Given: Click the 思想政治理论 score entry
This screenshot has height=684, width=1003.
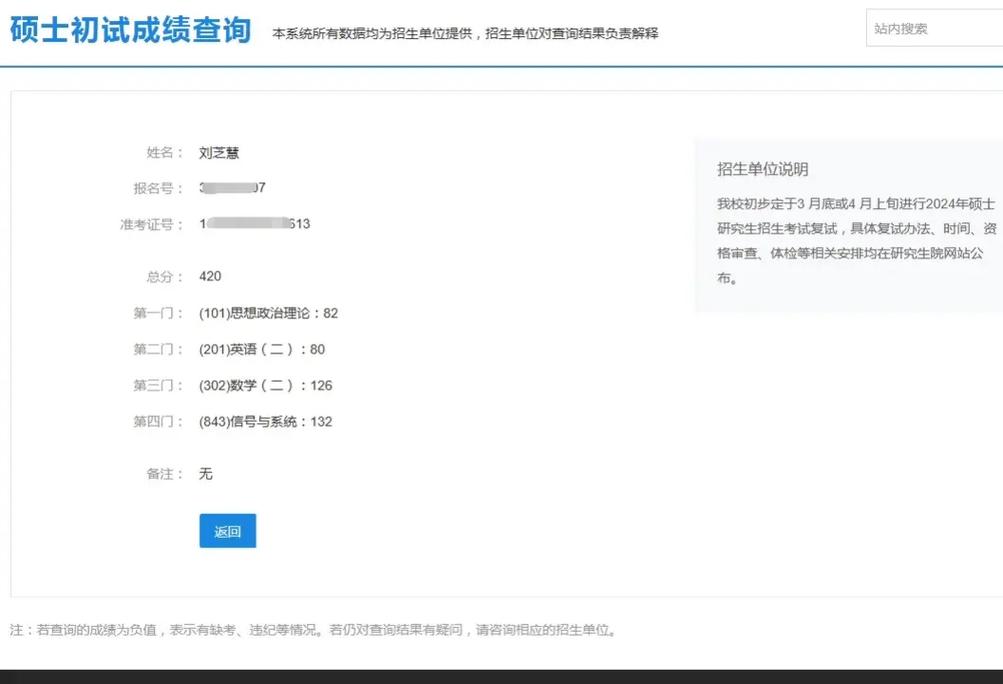Looking at the screenshot, I should (x=270, y=313).
